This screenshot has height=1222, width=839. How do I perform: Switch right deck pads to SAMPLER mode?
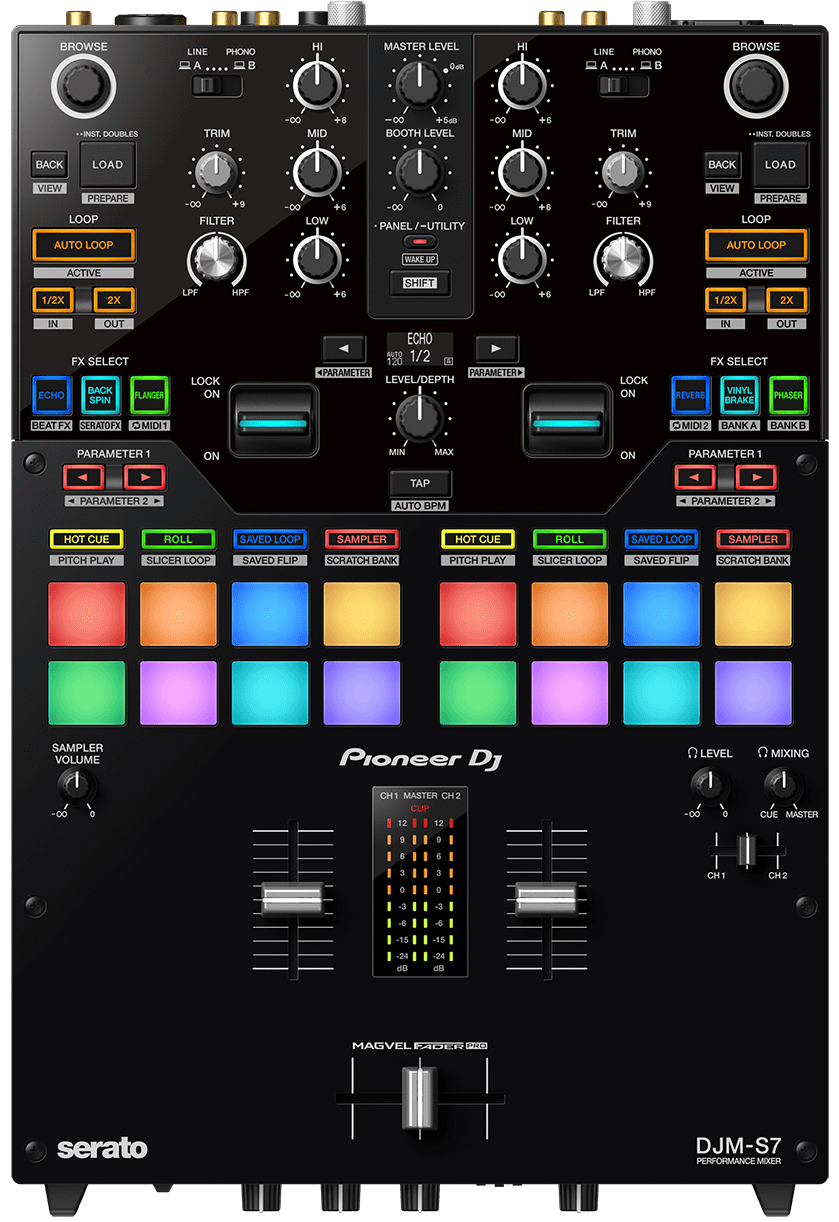pos(753,539)
